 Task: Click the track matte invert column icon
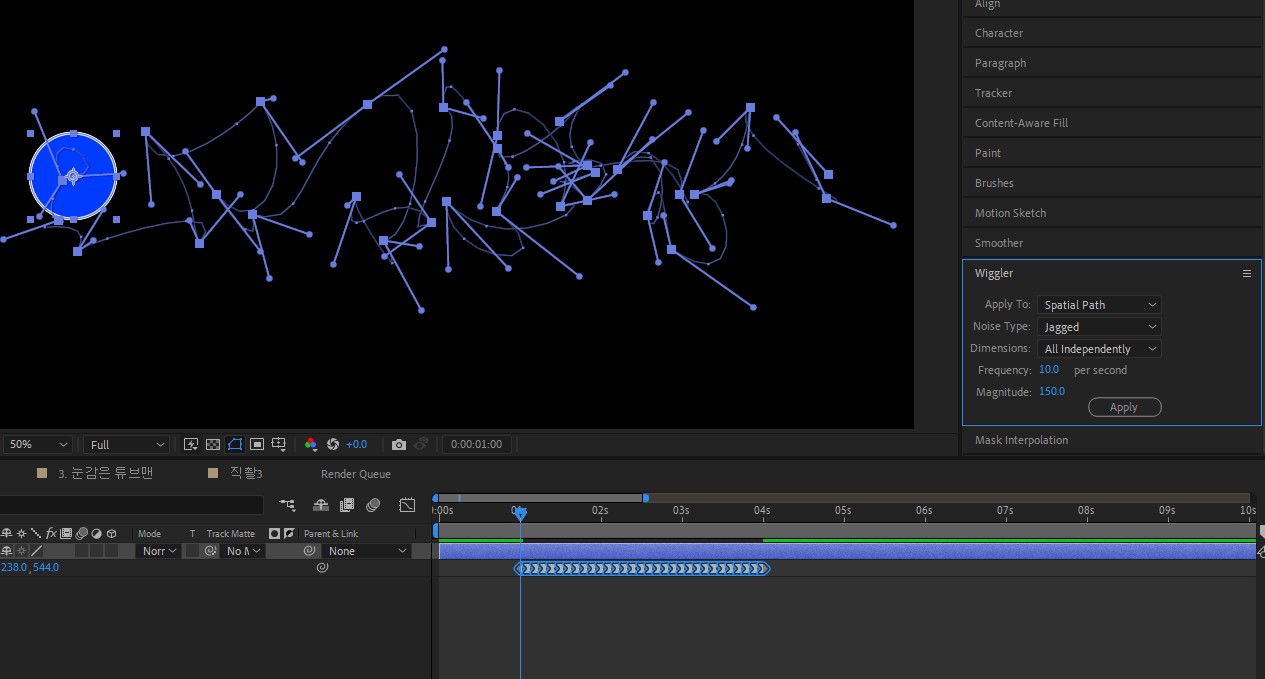(x=289, y=533)
